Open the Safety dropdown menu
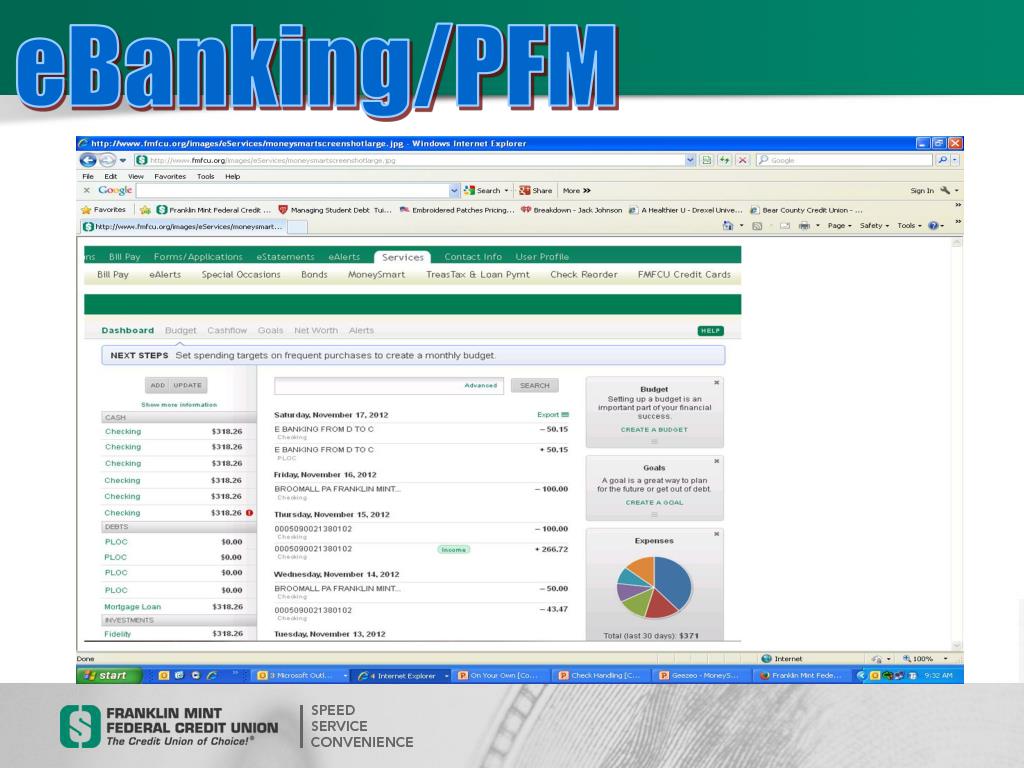Screen dimensions: 1024x768 point(874,226)
